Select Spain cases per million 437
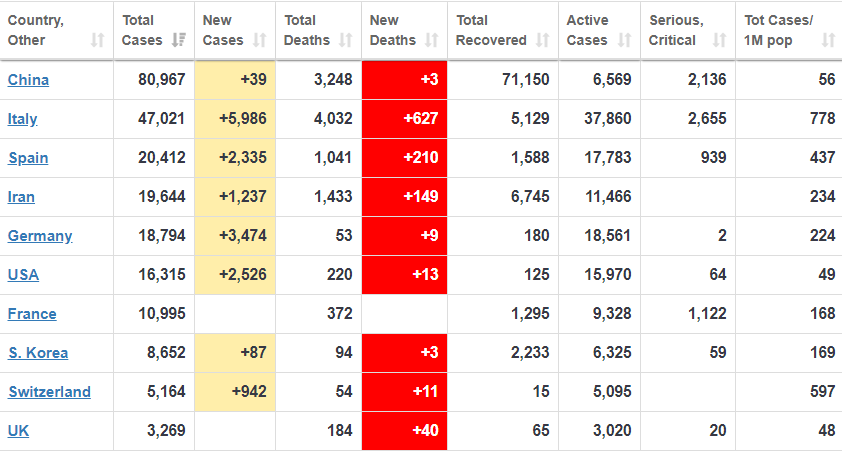 coord(823,158)
